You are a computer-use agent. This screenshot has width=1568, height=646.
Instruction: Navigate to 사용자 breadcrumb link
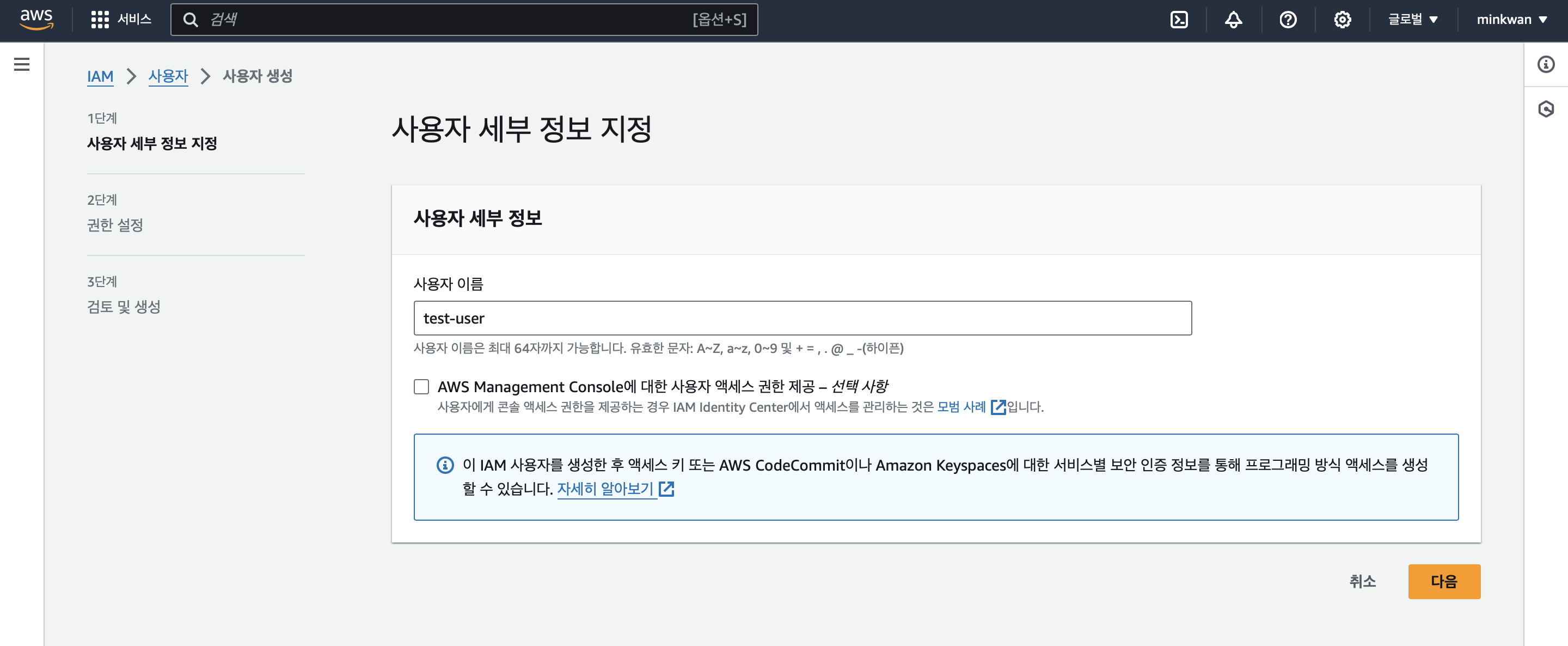coord(168,76)
